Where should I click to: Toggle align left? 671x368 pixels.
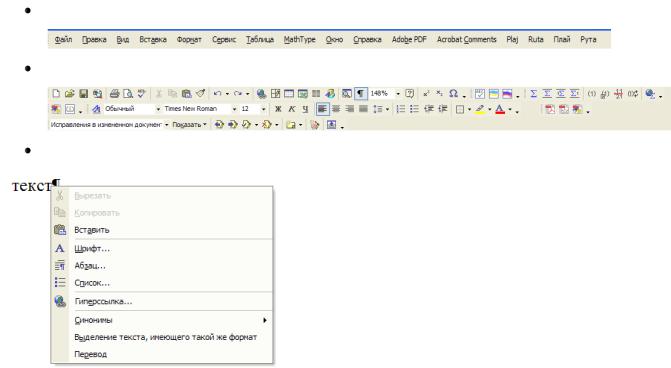[x=322, y=109]
